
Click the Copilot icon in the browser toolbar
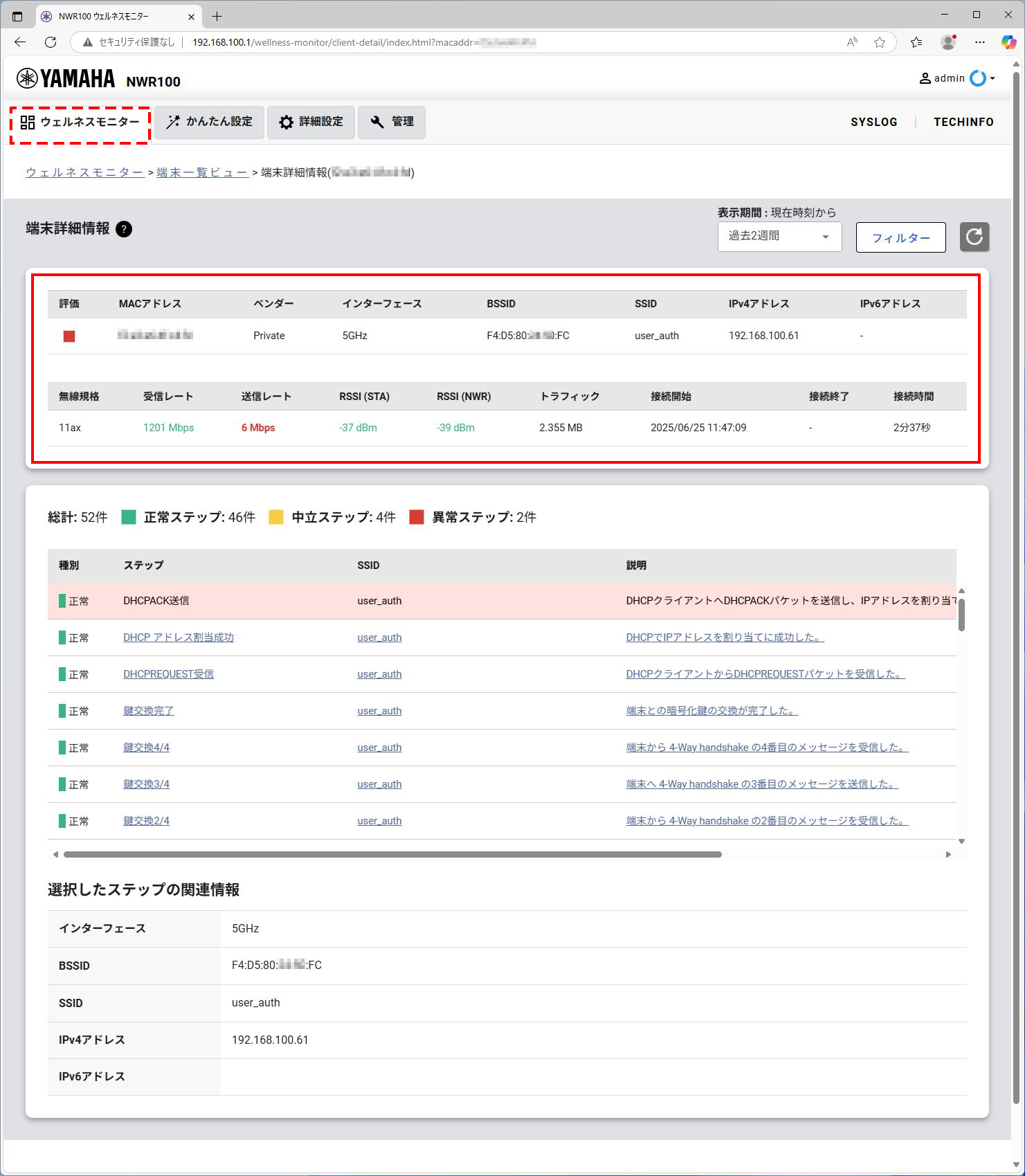(1008, 42)
